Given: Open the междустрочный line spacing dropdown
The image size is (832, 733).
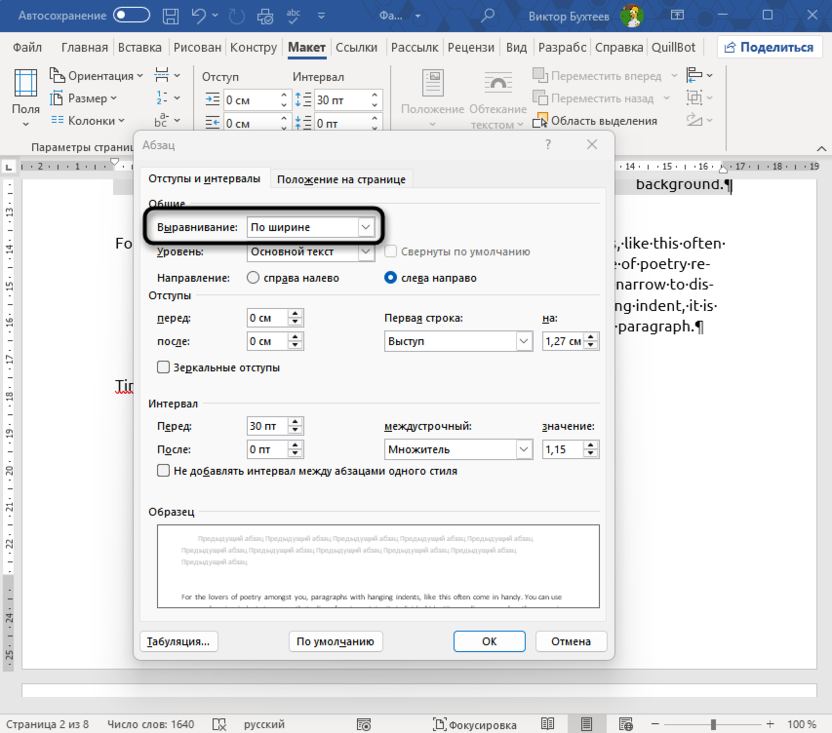Looking at the screenshot, I should 524,450.
